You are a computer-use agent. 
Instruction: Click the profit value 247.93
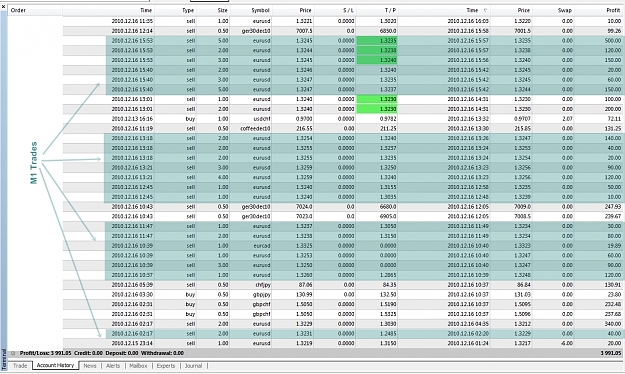(x=613, y=207)
